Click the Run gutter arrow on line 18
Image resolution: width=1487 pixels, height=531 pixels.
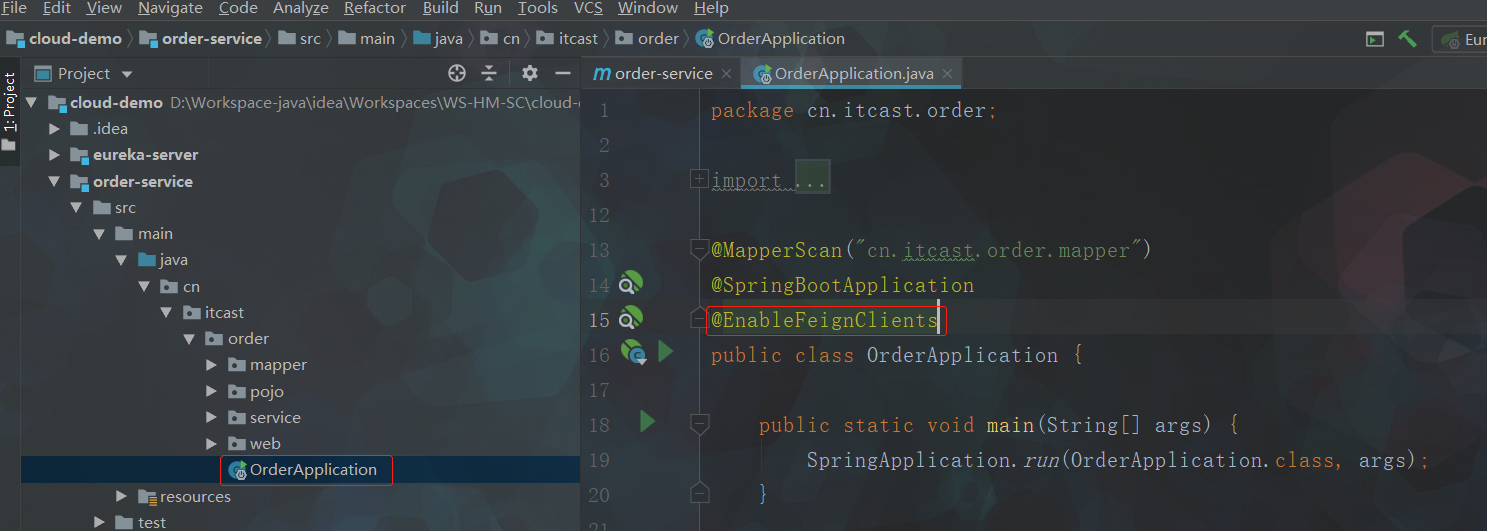click(647, 423)
